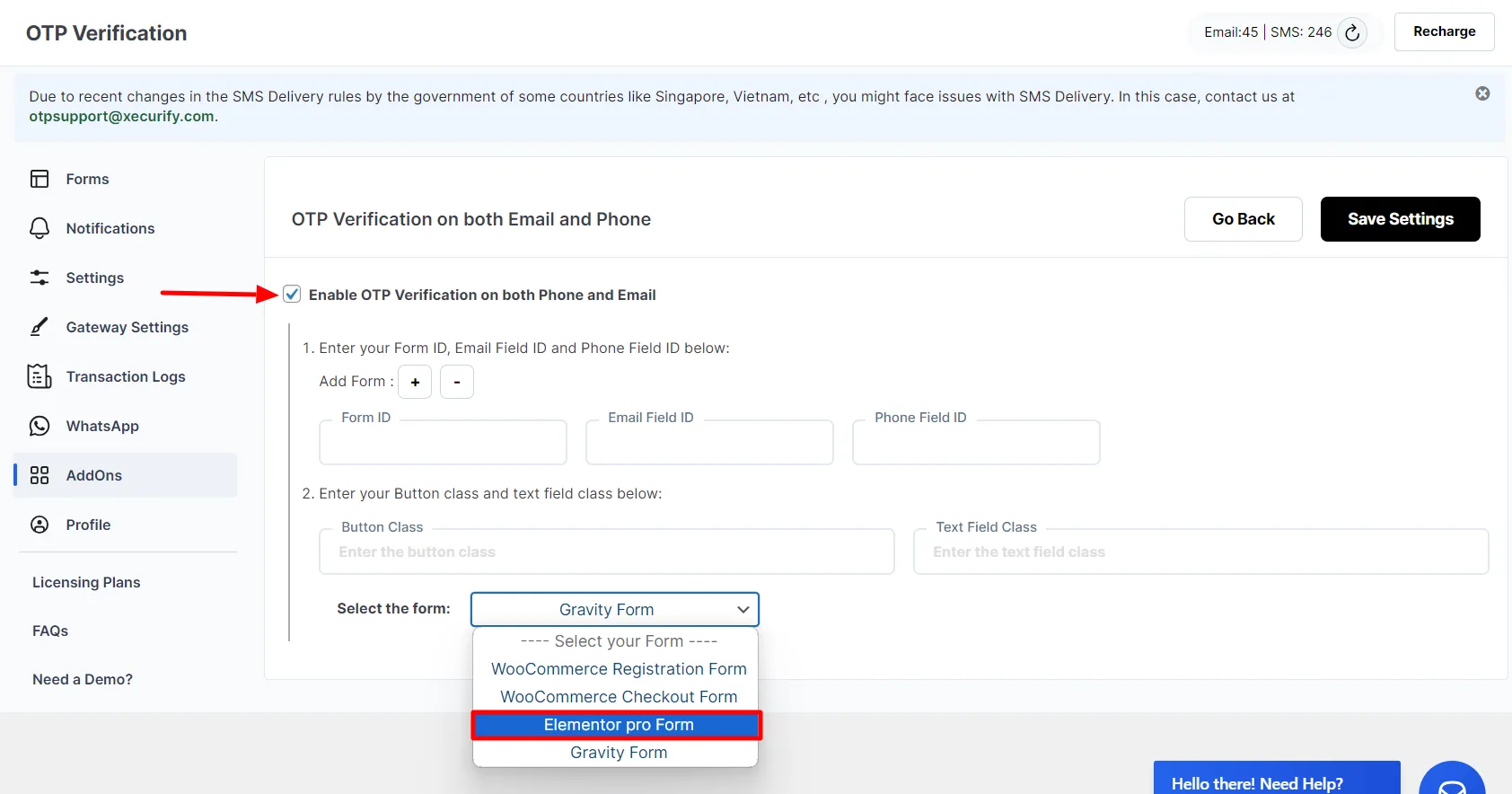The height and width of the screenshot is (794, 1512).
Task: Click the Transaction Logs clipboard icon
Action: (x=40, y=376)
